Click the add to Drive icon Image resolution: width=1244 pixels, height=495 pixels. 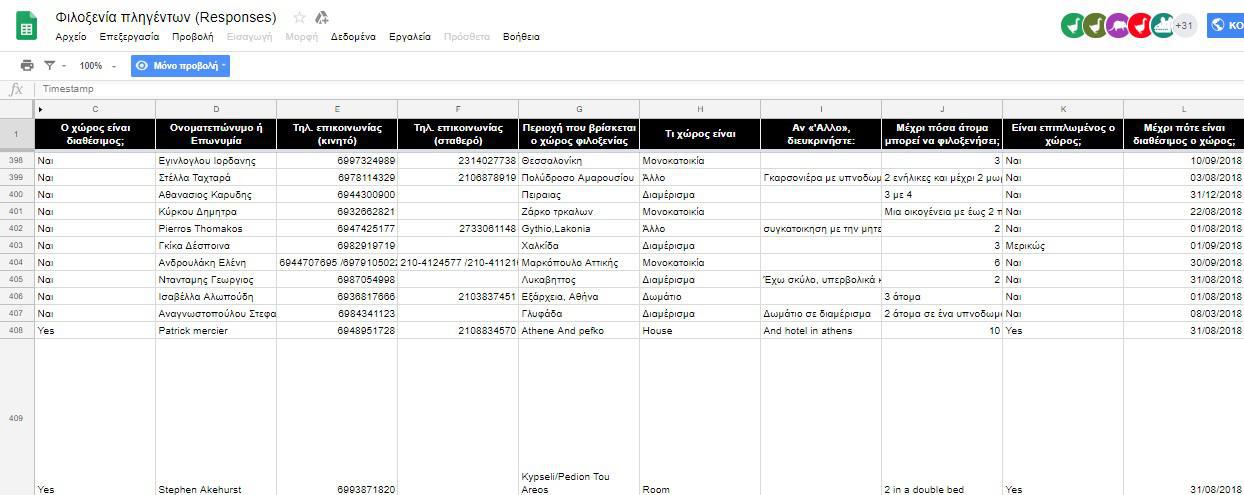pos(322,18)
